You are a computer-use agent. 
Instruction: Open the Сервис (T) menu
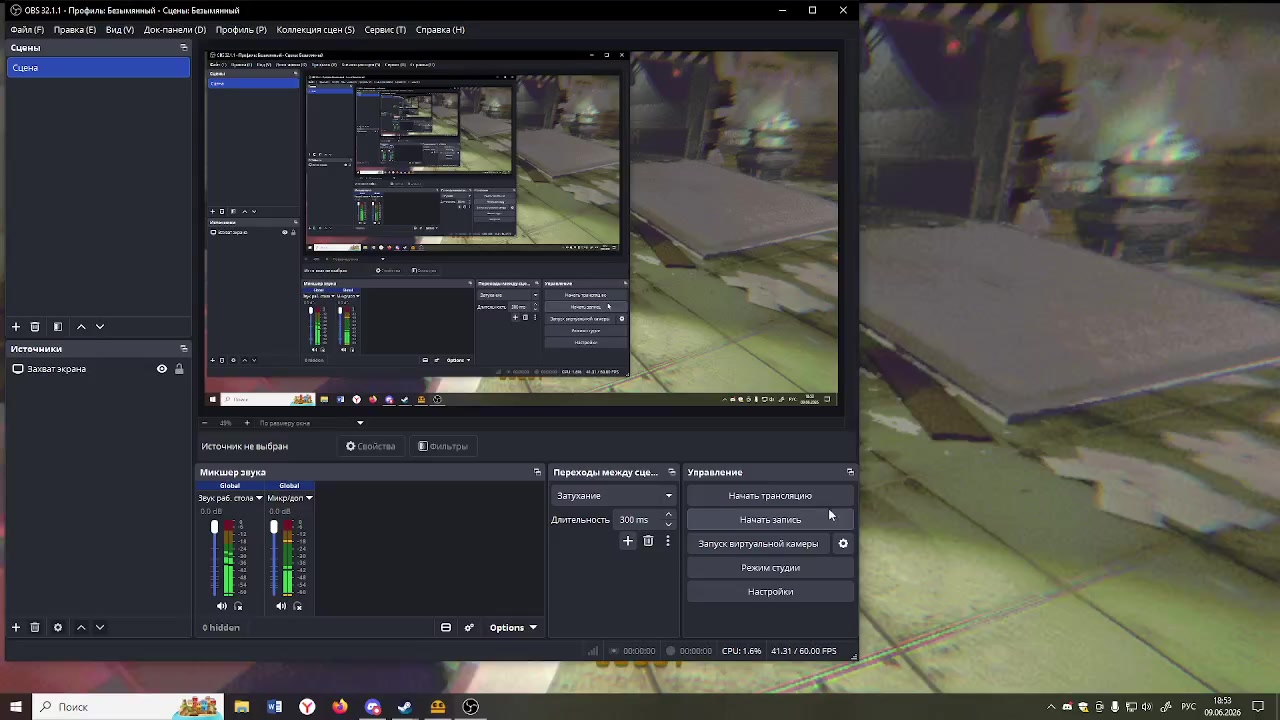coord(385,30)
